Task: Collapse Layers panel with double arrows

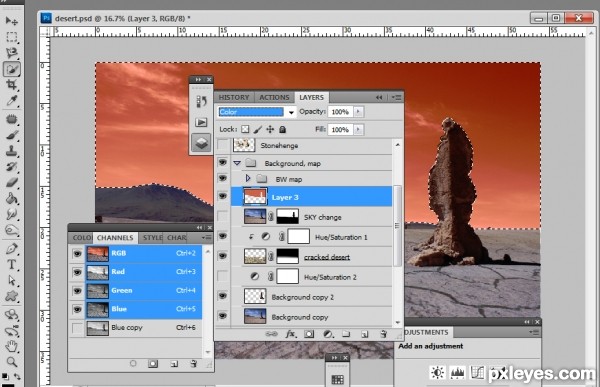Action: (379, 98)
